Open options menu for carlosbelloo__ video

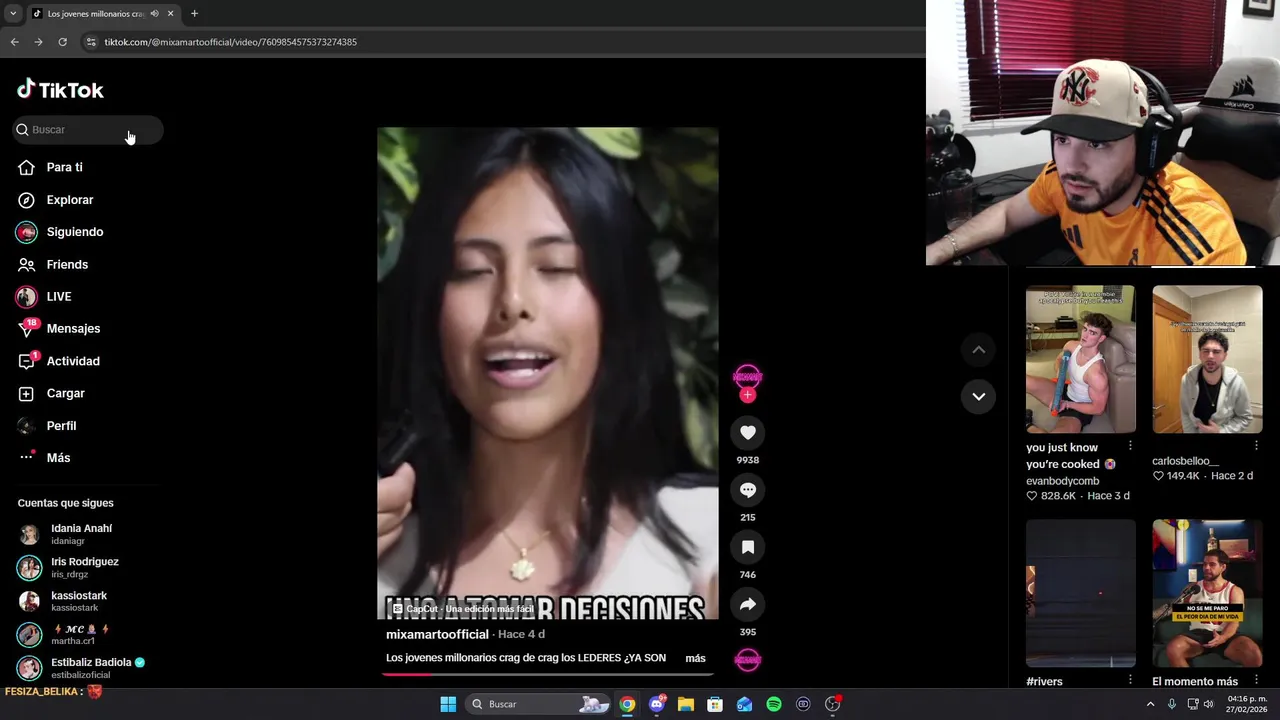[1256, 445]
